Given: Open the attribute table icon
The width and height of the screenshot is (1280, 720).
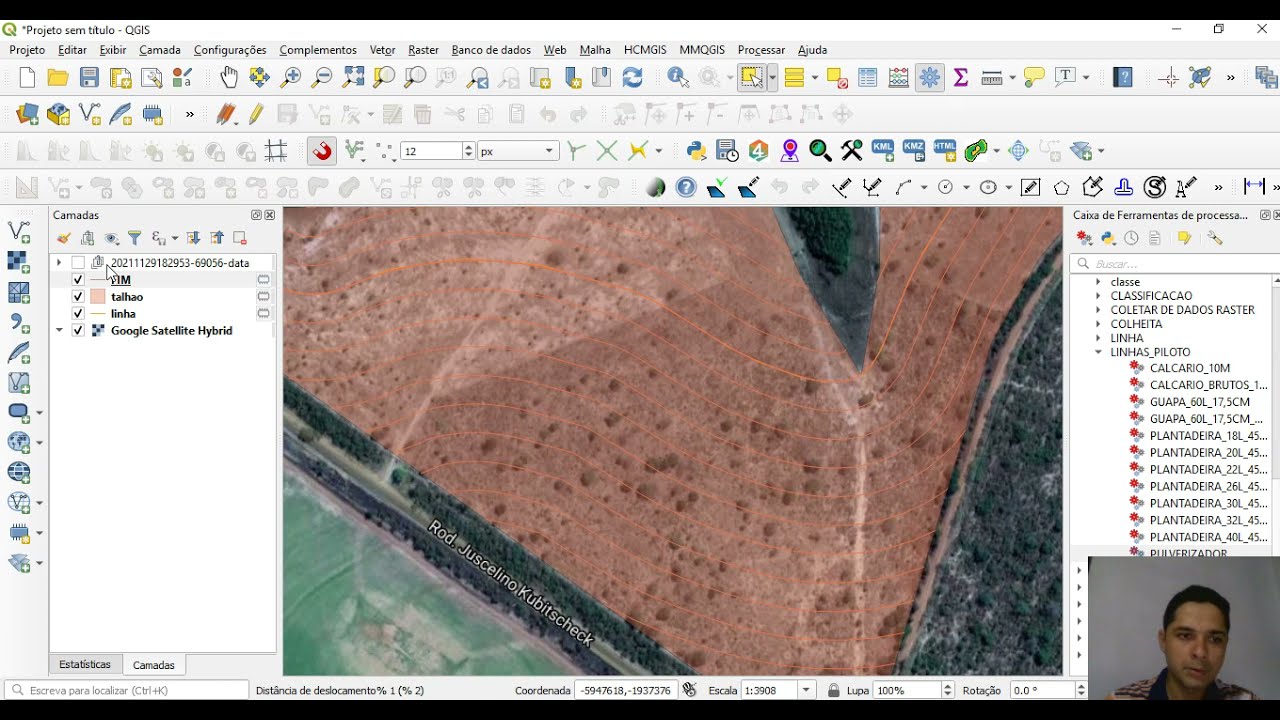Looking at the screenshot, I should [x=867, y=77].
